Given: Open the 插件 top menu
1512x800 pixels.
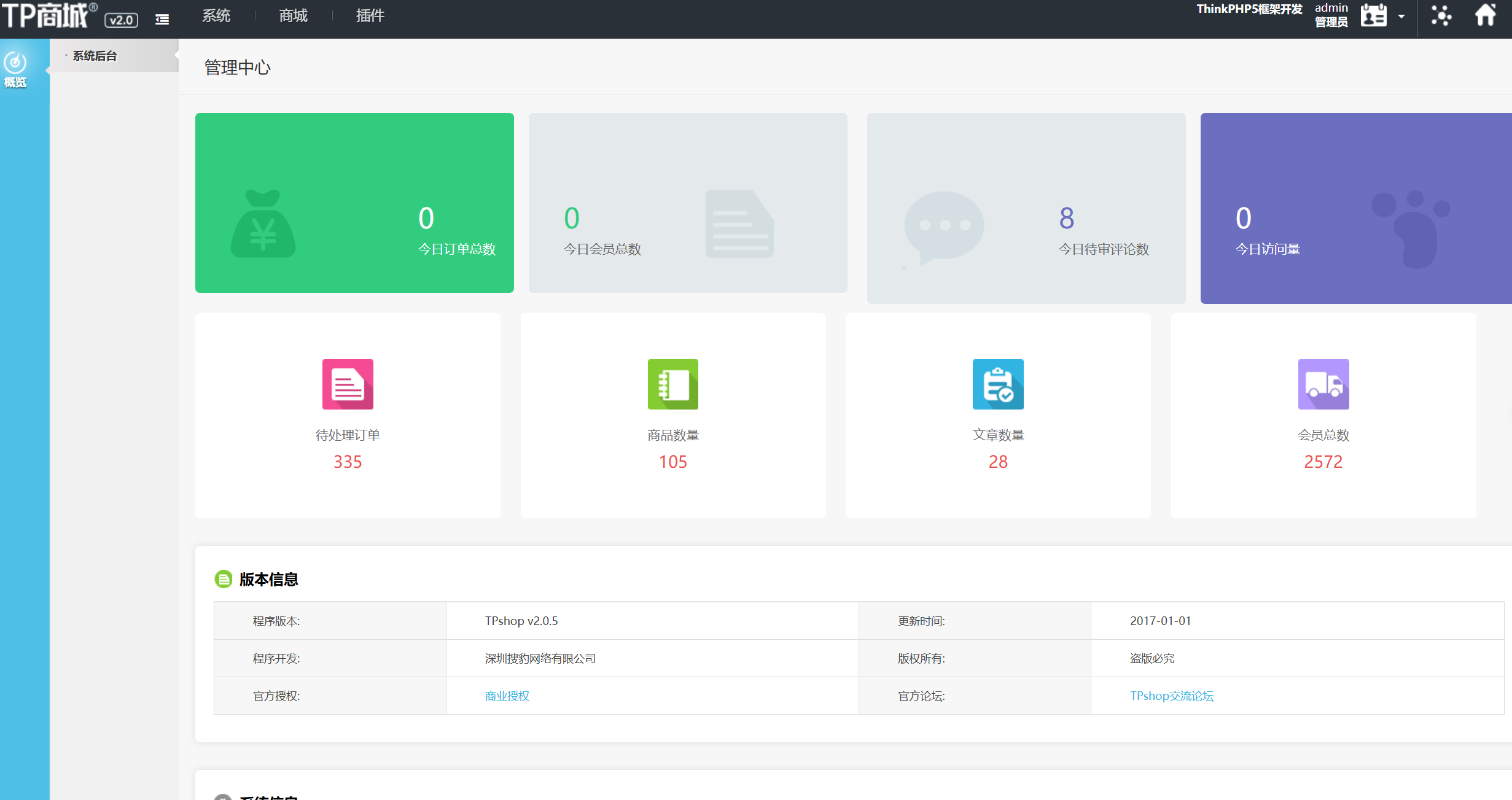Looking at the screenshot, I should click(370, 16).
